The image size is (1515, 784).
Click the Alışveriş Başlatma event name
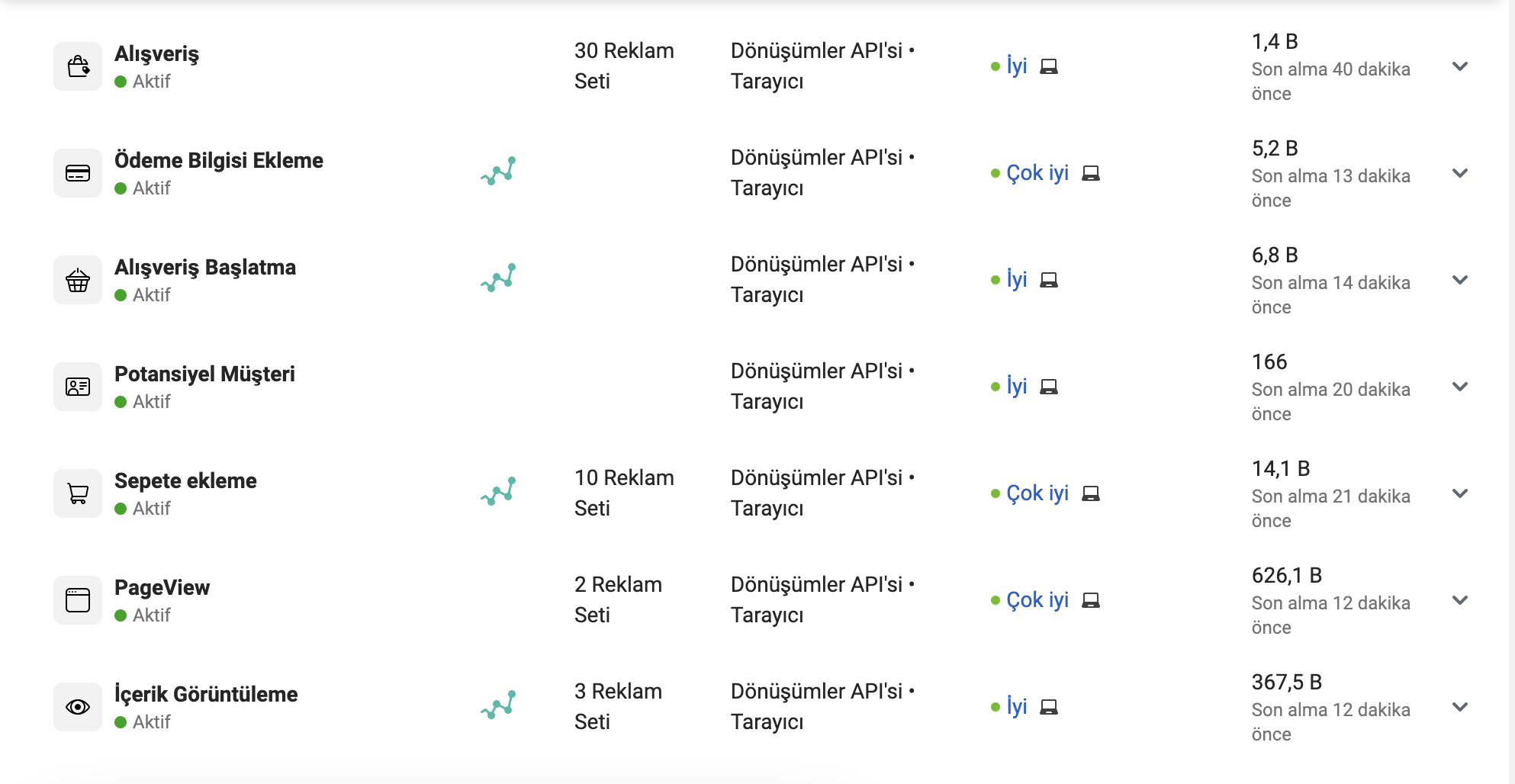pyautogui.click(x=204, y=267)
